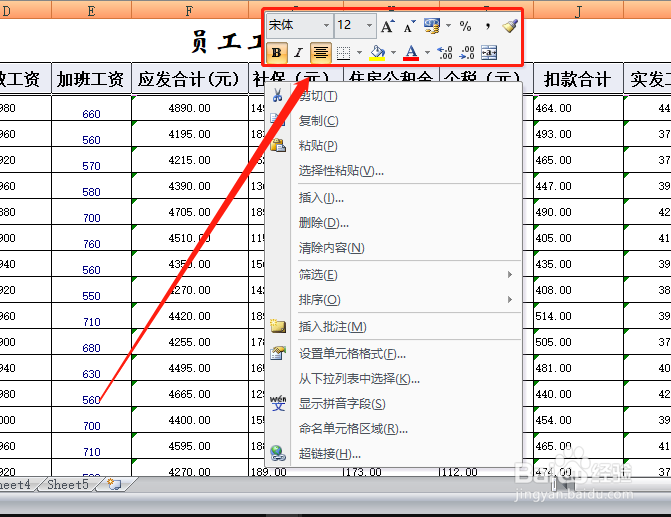Open the font color dropdown arrow
Screen dimensions: 671x517
coord(427,53)
